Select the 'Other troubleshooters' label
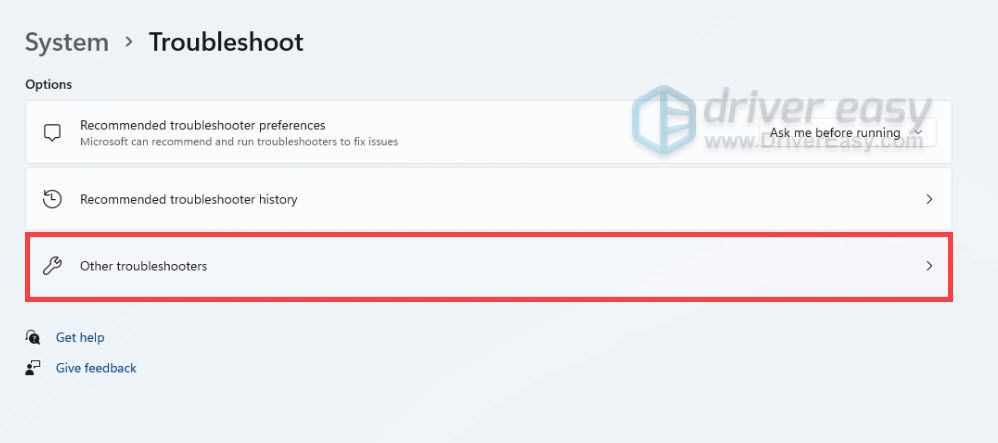Screen dimensions: 998x443 [143, 266]
